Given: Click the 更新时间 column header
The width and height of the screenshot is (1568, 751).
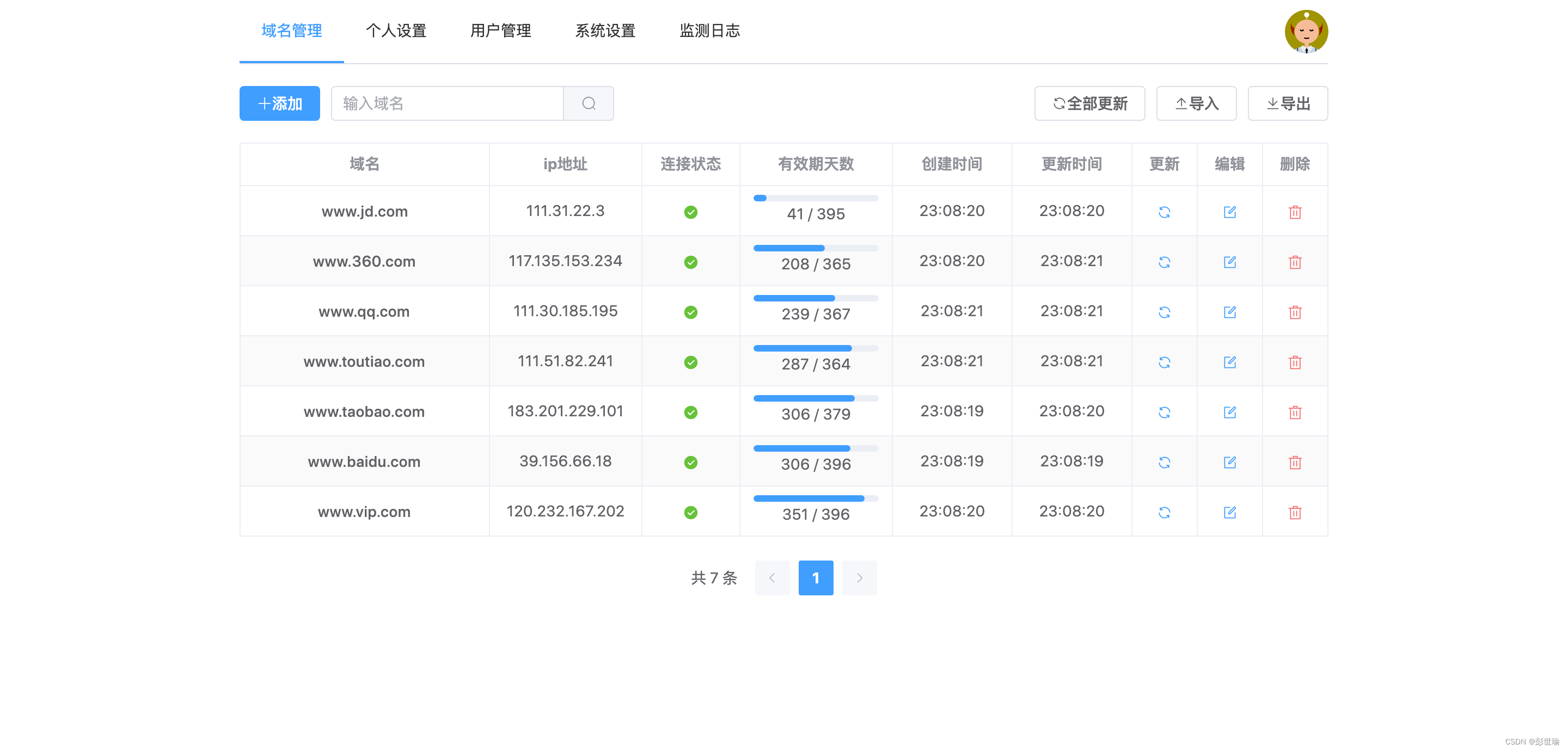Looking at the screenshot, I should (1071, 164).
